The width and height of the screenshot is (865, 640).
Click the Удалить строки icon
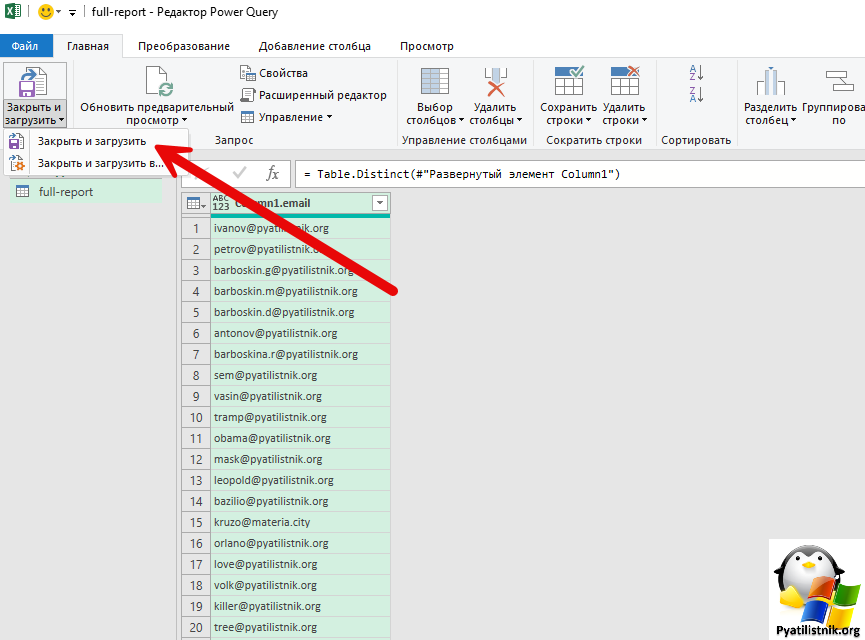tap(625, 81)
